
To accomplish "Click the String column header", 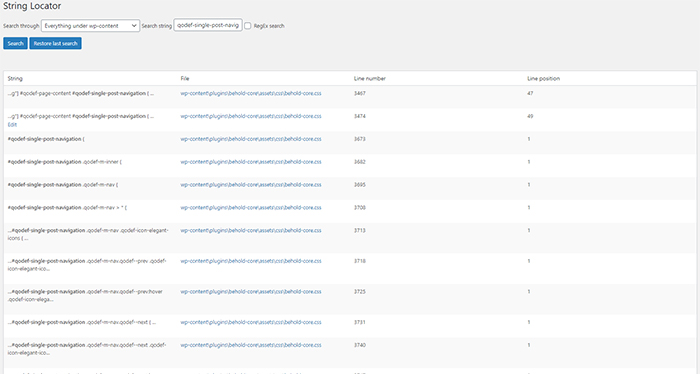I will tap(15, 79).
